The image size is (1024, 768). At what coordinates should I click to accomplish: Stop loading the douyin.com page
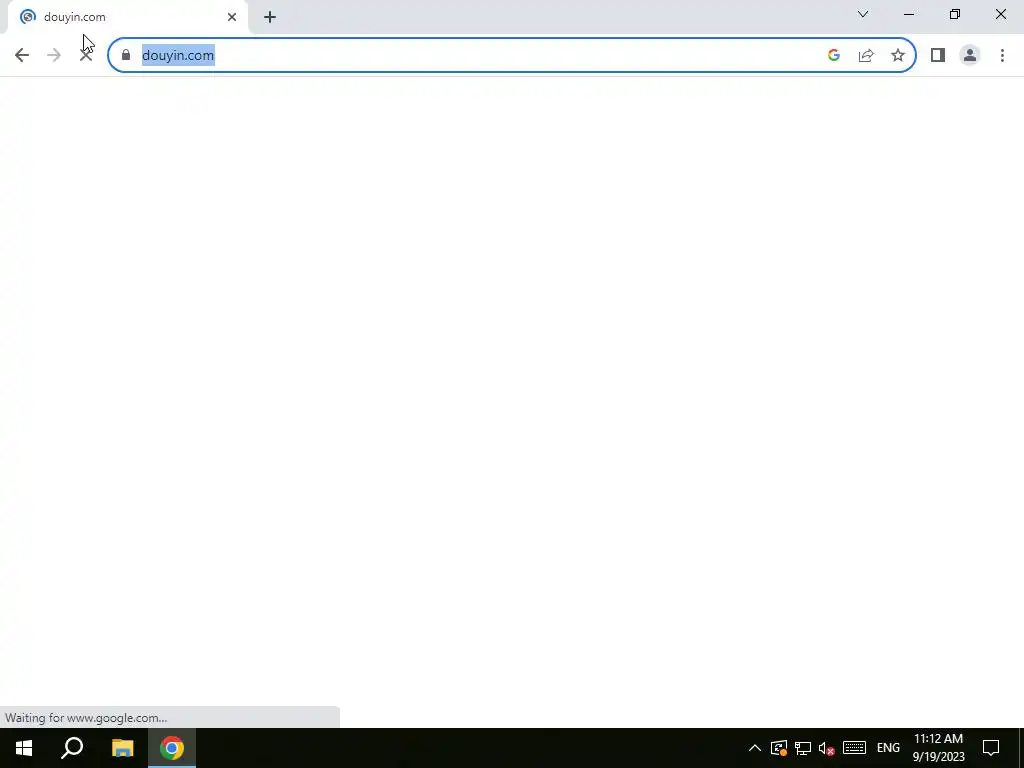click(86, 56)
